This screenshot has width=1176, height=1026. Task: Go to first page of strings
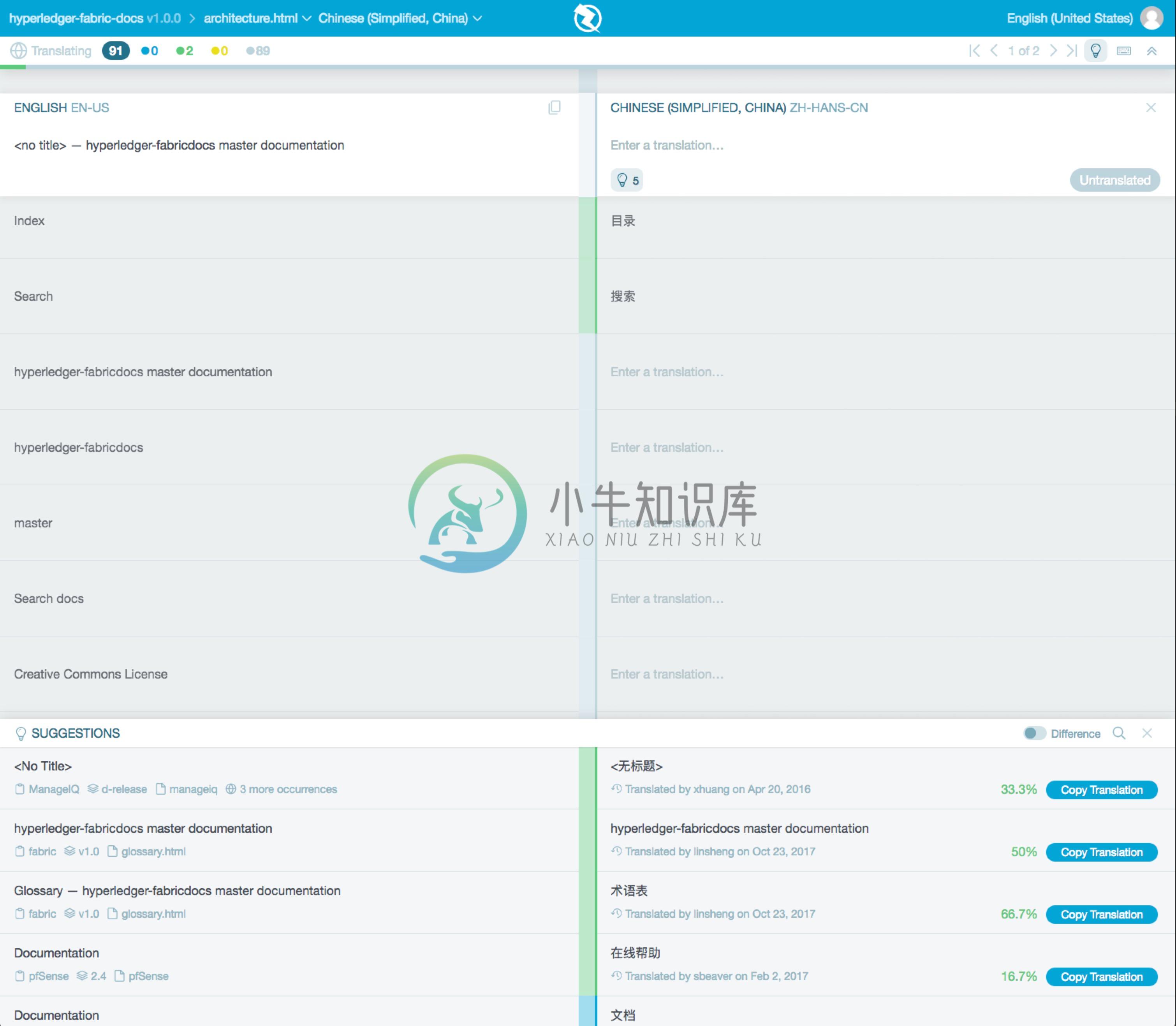[974, 51]
